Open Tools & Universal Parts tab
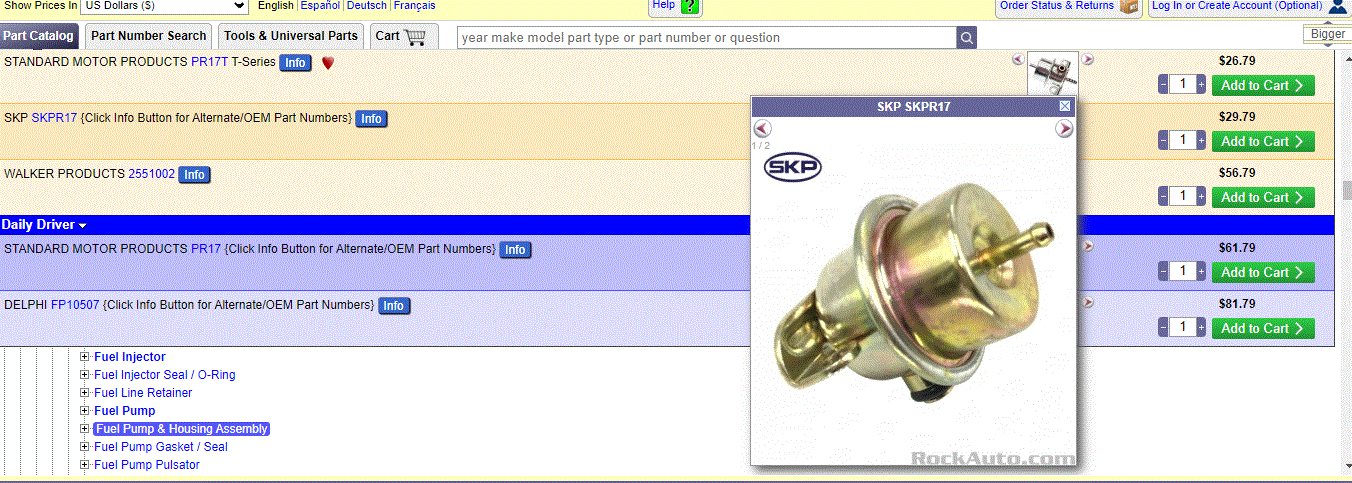Viewport: 1352px width, 483px height. pos(291,36)
